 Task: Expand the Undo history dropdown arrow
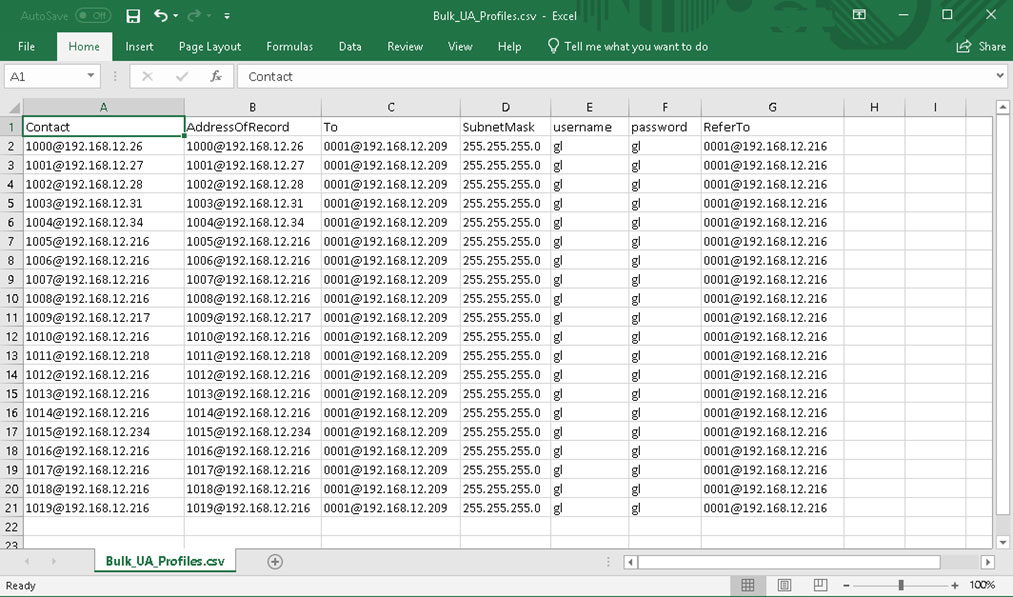(176, 16)
